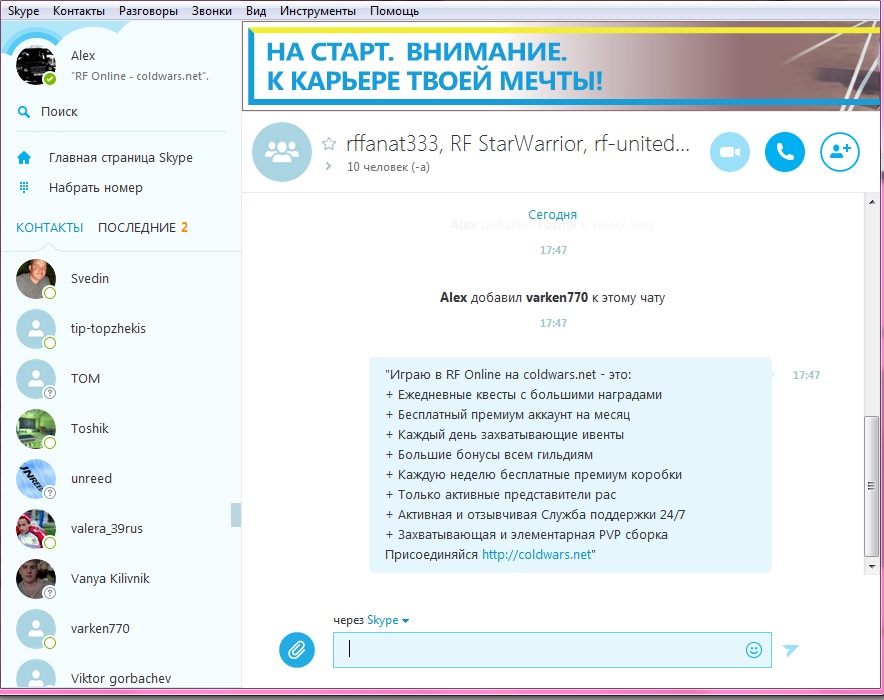
Task: Click the varken770 avatar icon
Action: click(x=36, y=628)
